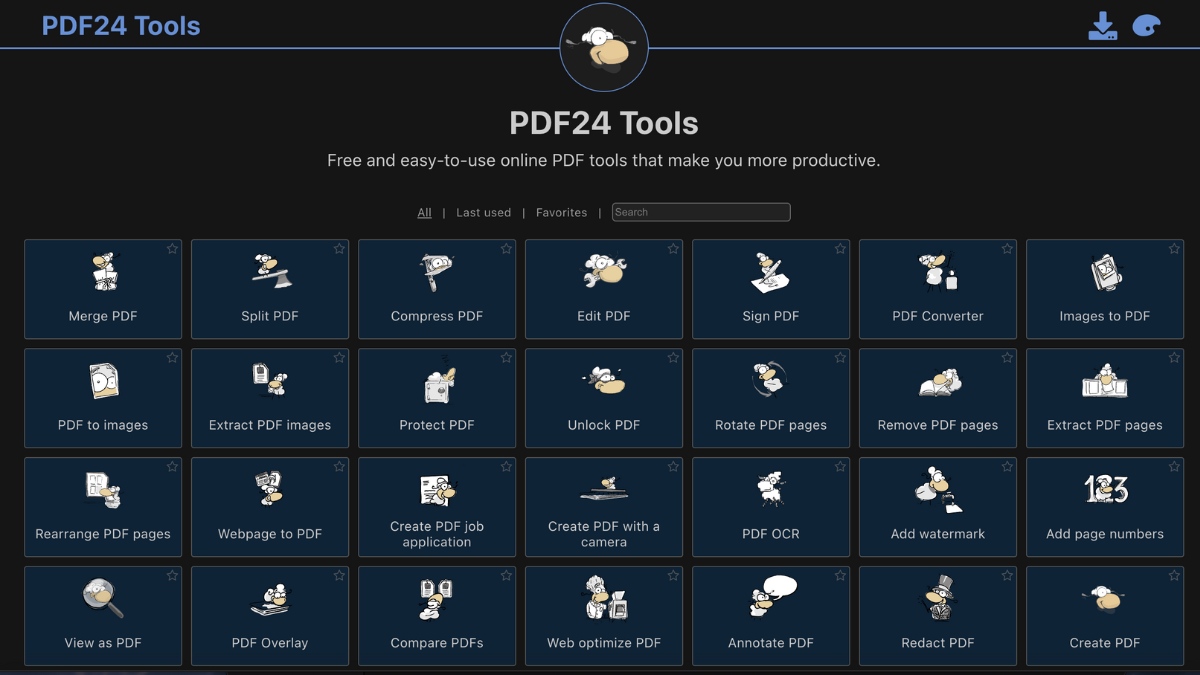
Task: Focus the tool Search field
Action: (701, 212)
